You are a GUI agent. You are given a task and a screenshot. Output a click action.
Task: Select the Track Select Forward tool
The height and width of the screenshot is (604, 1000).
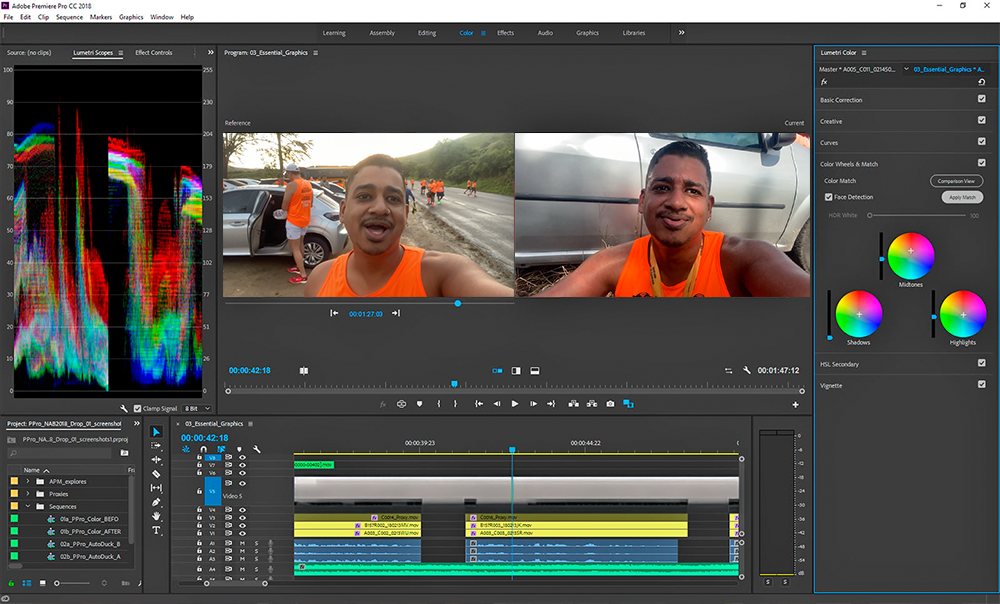point(156,446)
